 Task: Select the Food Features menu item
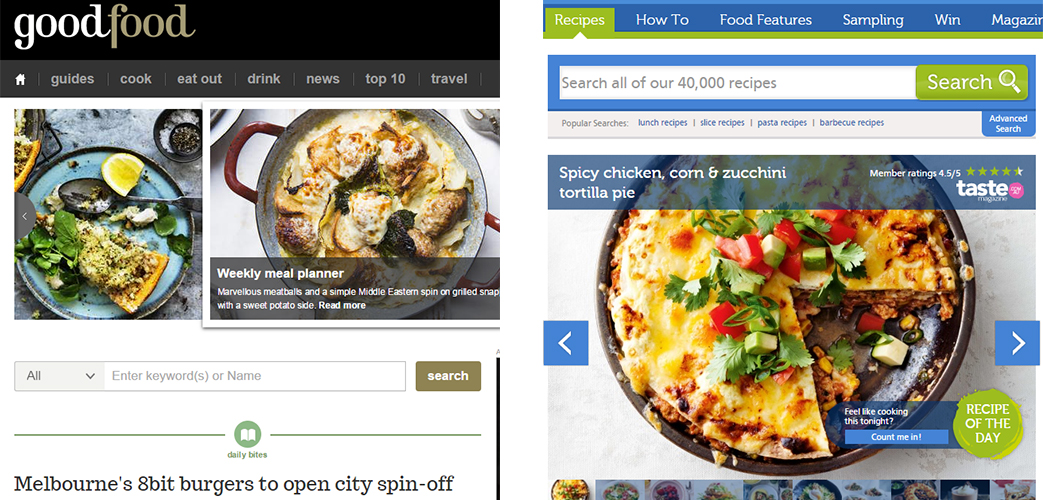point(766,20)
